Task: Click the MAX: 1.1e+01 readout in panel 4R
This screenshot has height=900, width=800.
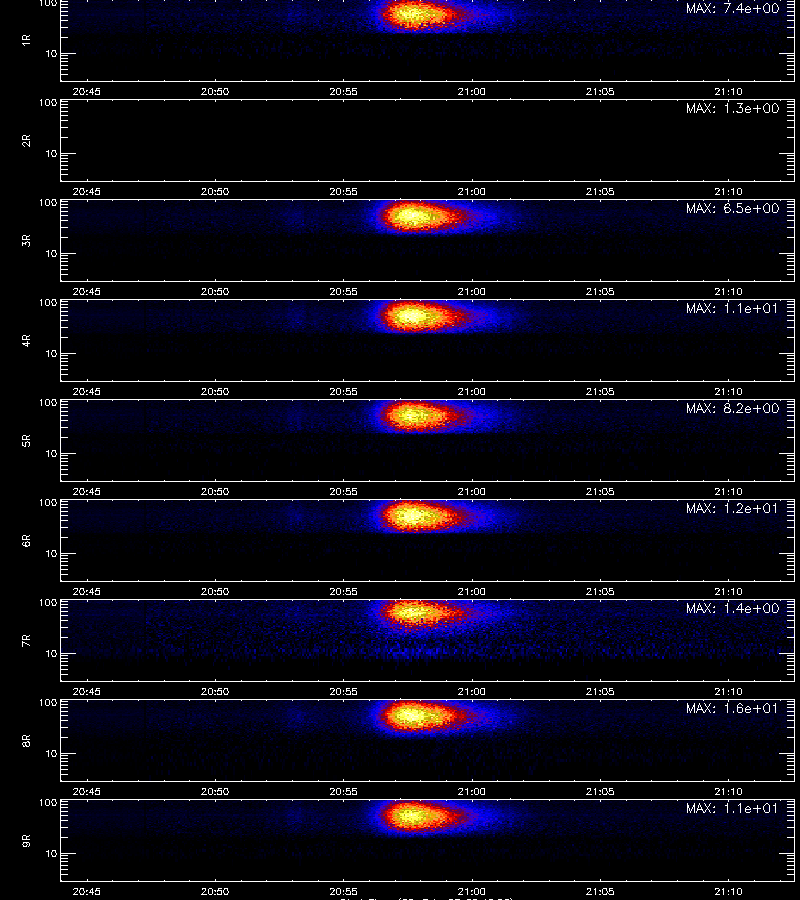Action: tap(732, 308)
